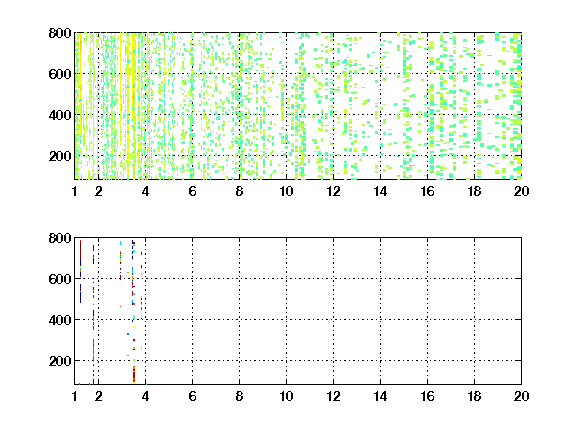Viewport: 576px width, 432px height.
Task: Click x-axis tick label 12 on bottom plot
Action: pos(333,396)
